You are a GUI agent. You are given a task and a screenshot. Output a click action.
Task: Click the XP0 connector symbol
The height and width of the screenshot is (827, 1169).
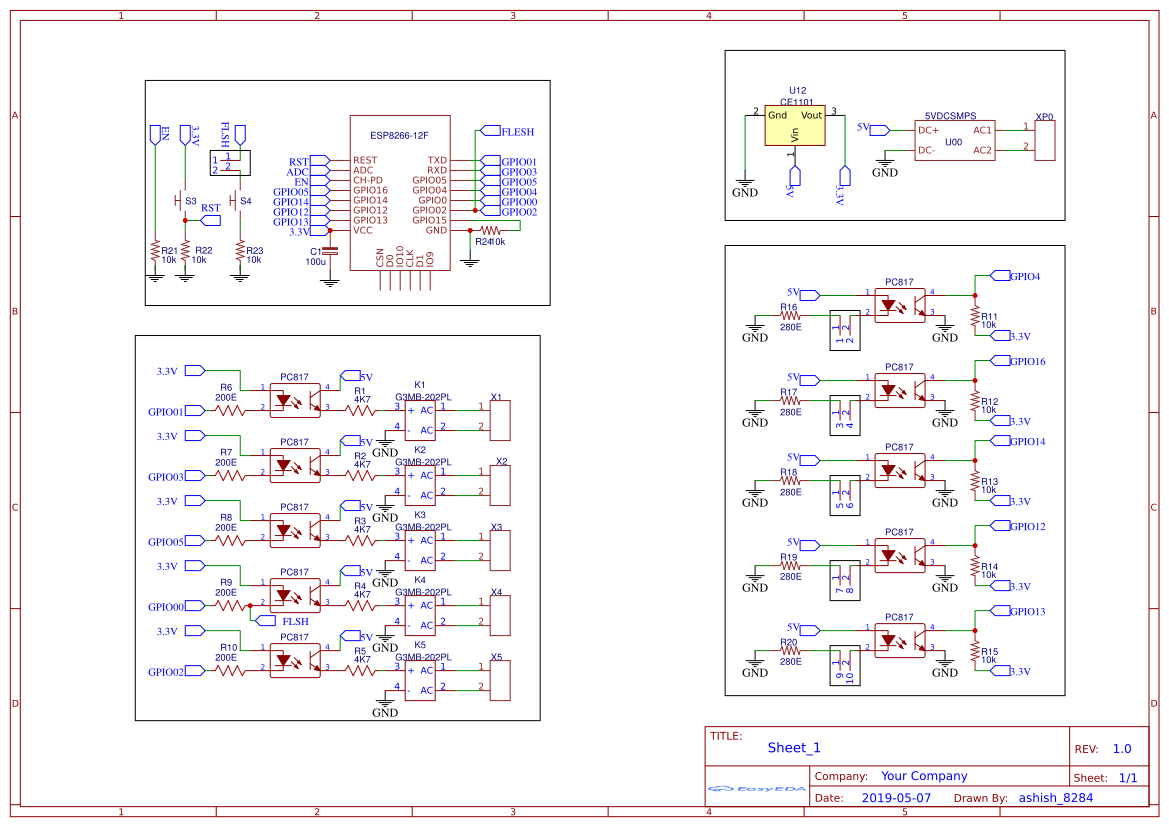pyautogui.click(x=1044, y=139)
